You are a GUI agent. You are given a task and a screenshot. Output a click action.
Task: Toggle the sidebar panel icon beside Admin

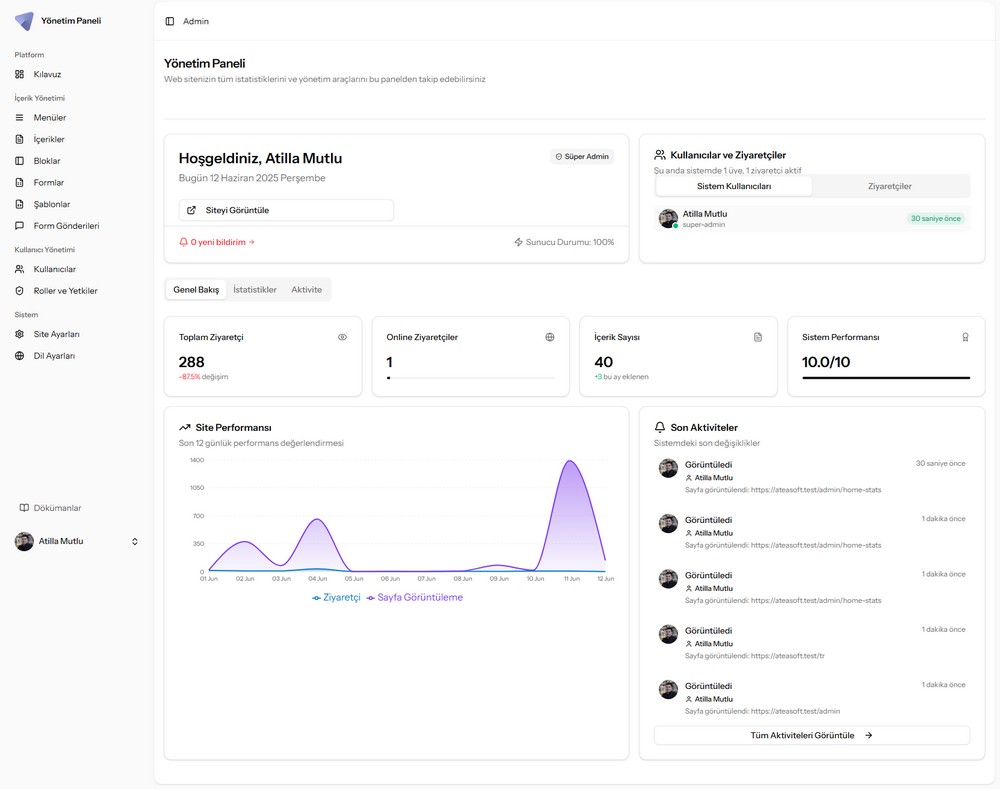pos(170,21)
